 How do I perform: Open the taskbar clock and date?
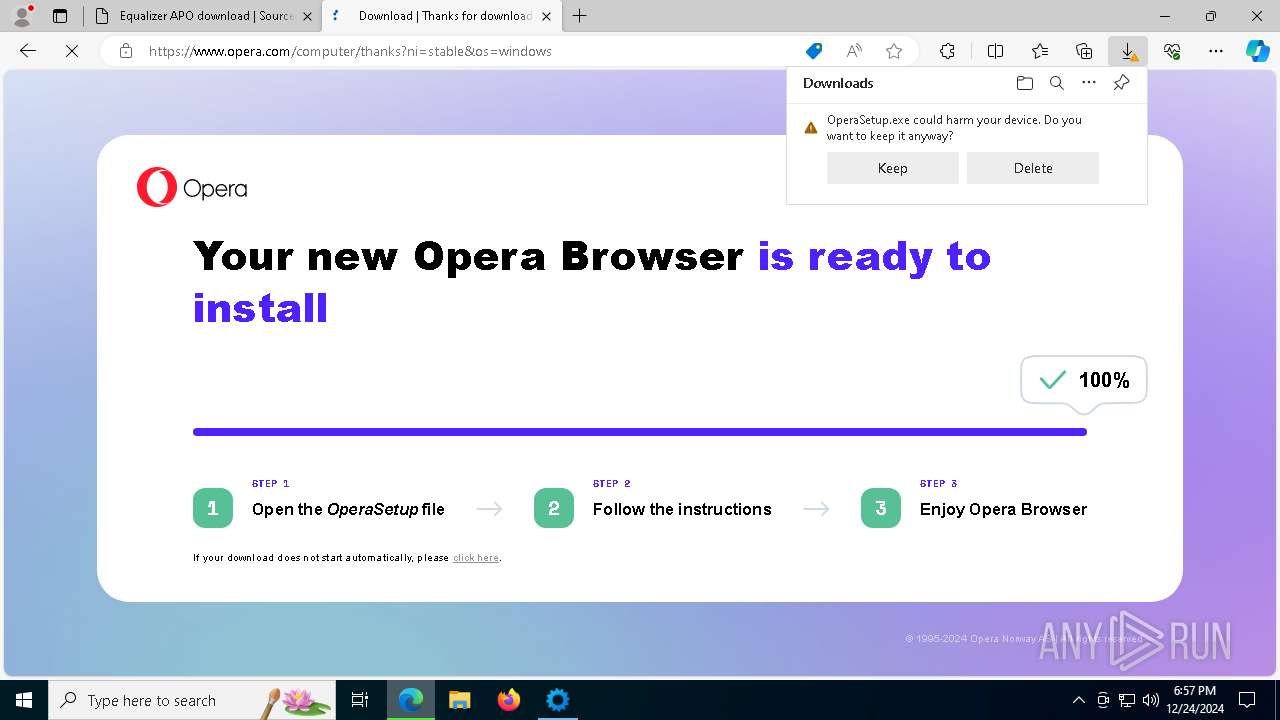(1195, 700)
